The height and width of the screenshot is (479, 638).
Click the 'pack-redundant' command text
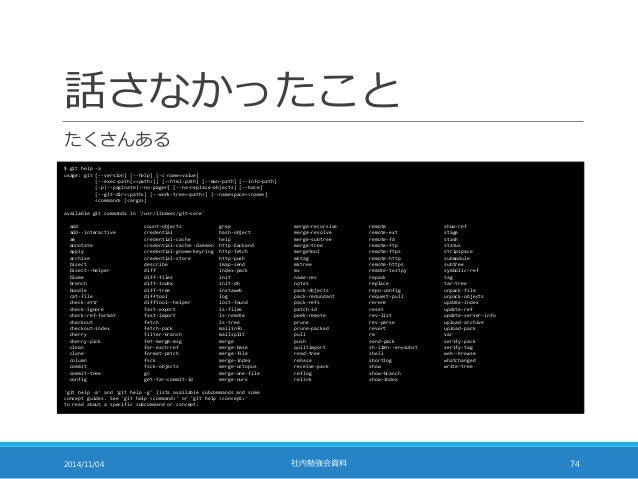pyautogui.click(x=314, y=297)
